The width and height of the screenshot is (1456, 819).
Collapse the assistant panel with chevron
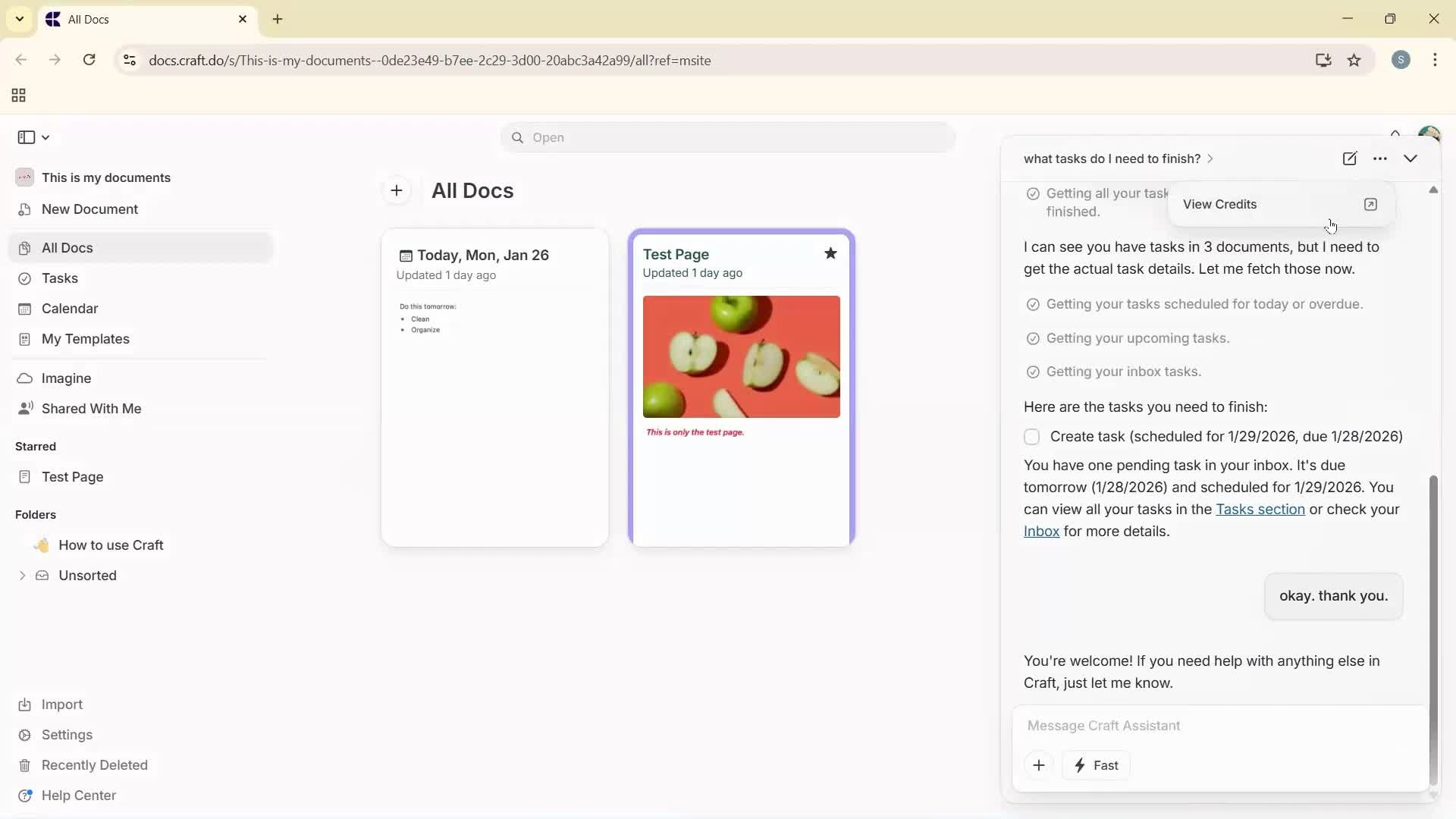point(1411,158)
